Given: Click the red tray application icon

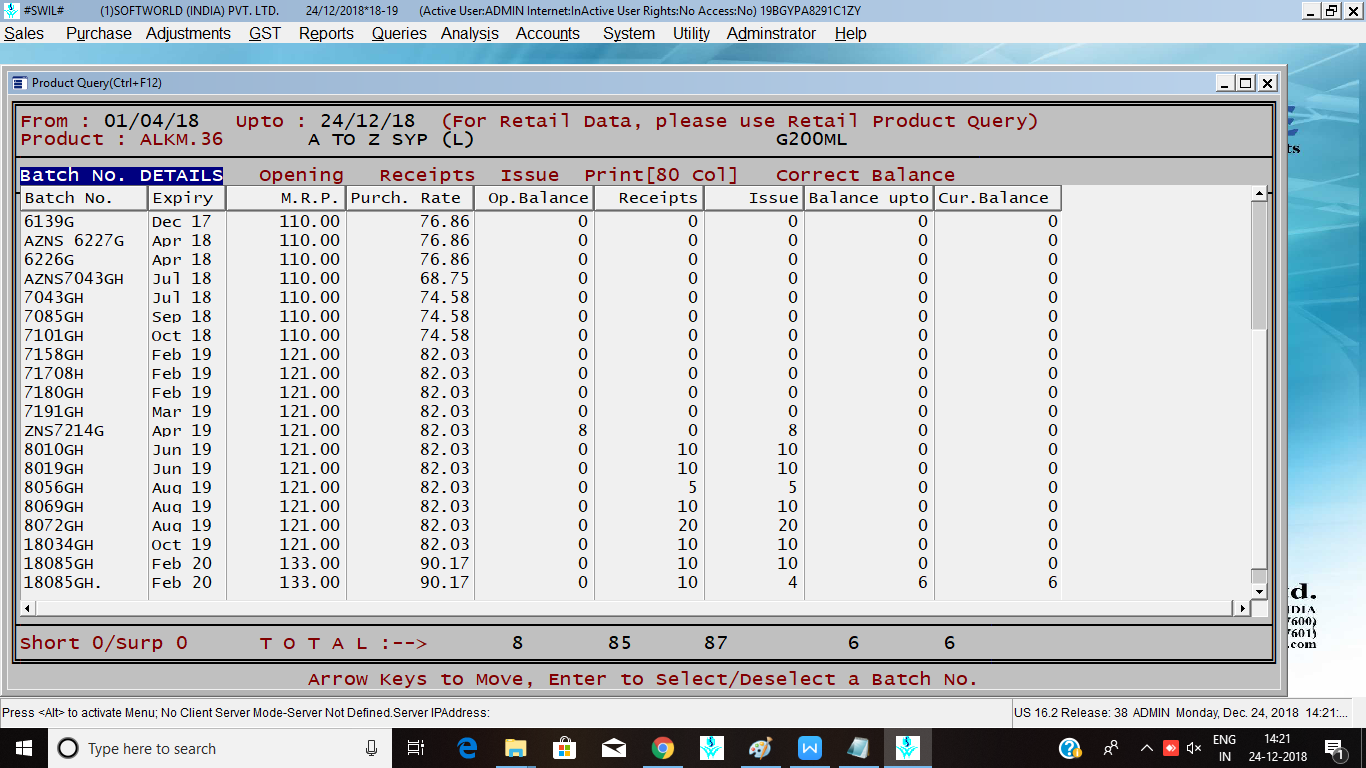Looking at the screenshot, I should [x=1170, y=748].
